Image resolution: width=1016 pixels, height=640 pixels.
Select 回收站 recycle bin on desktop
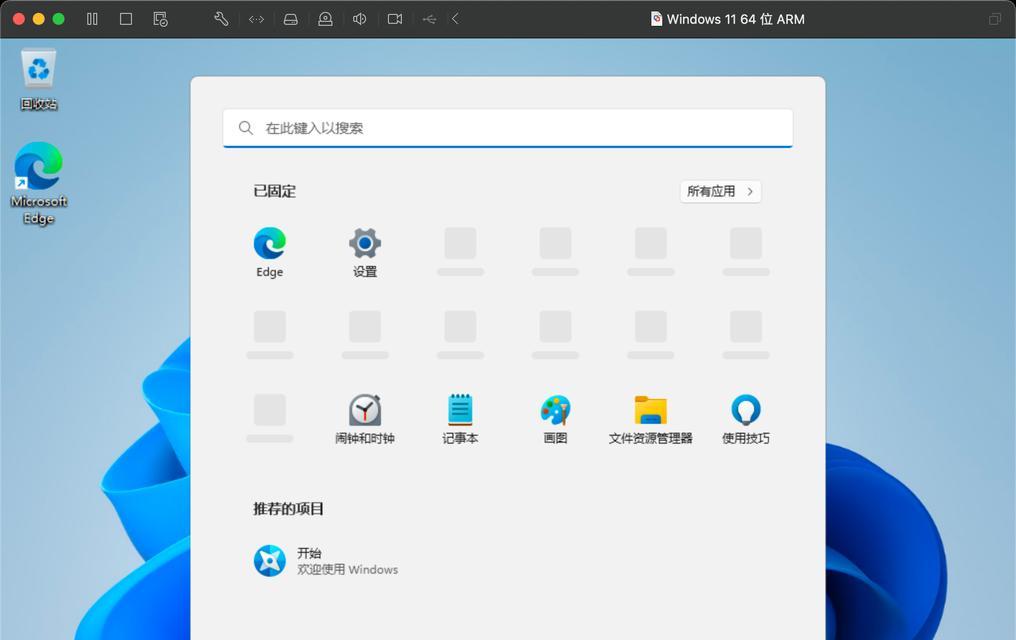point(39,80)
